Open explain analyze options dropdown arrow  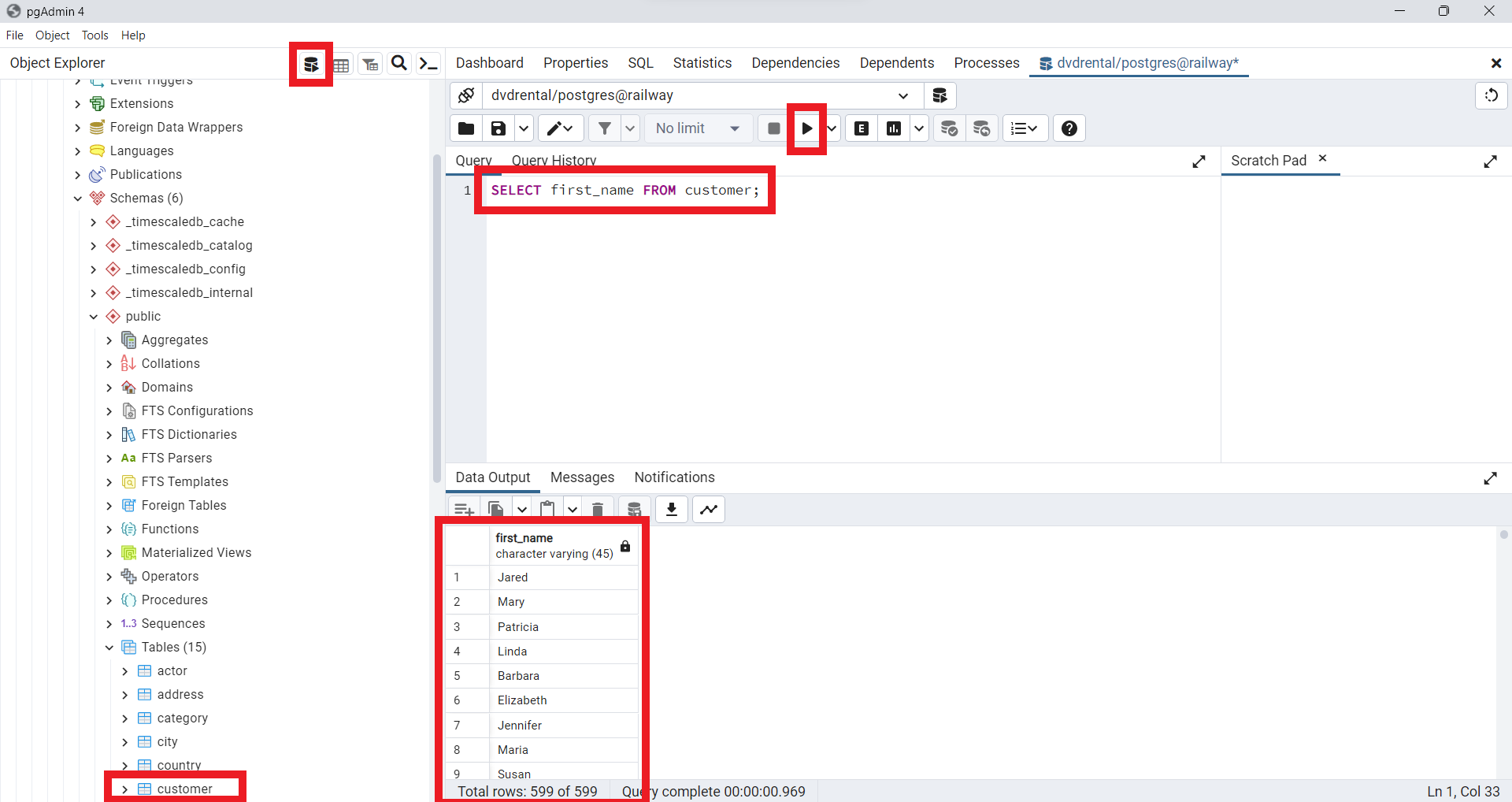pyautogui.click(x=919, y=128)
